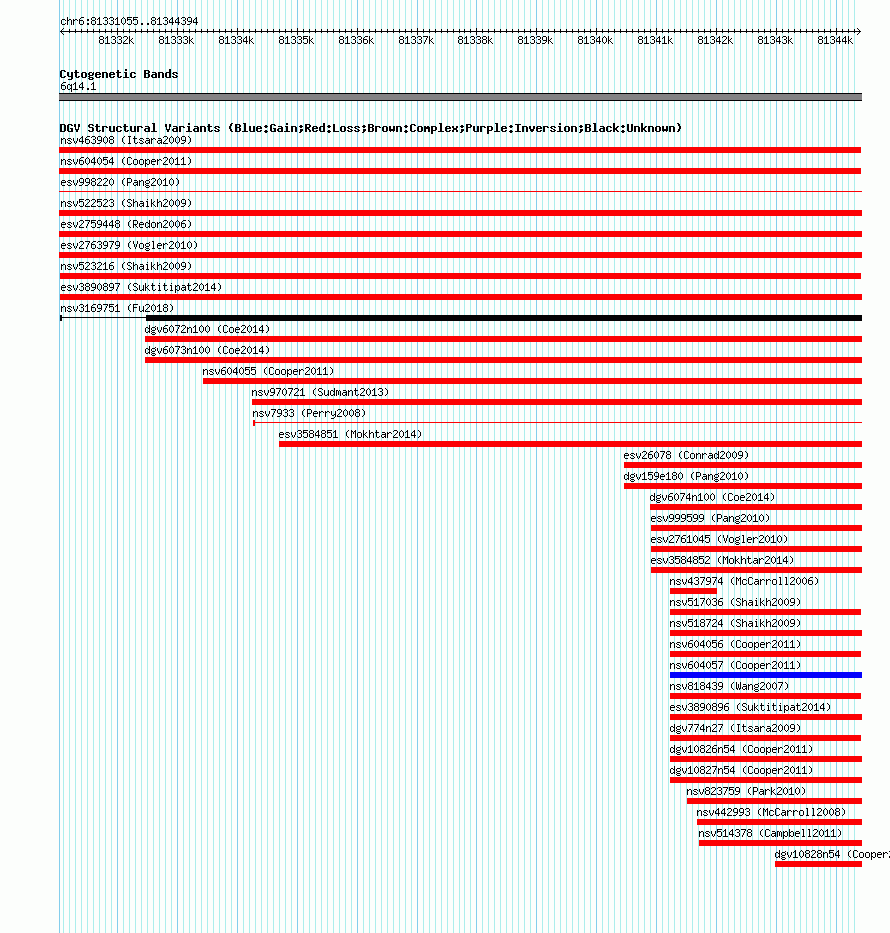Click the black bar of nsv3169751
Screen dimensions: 890x933
point(504,318)
